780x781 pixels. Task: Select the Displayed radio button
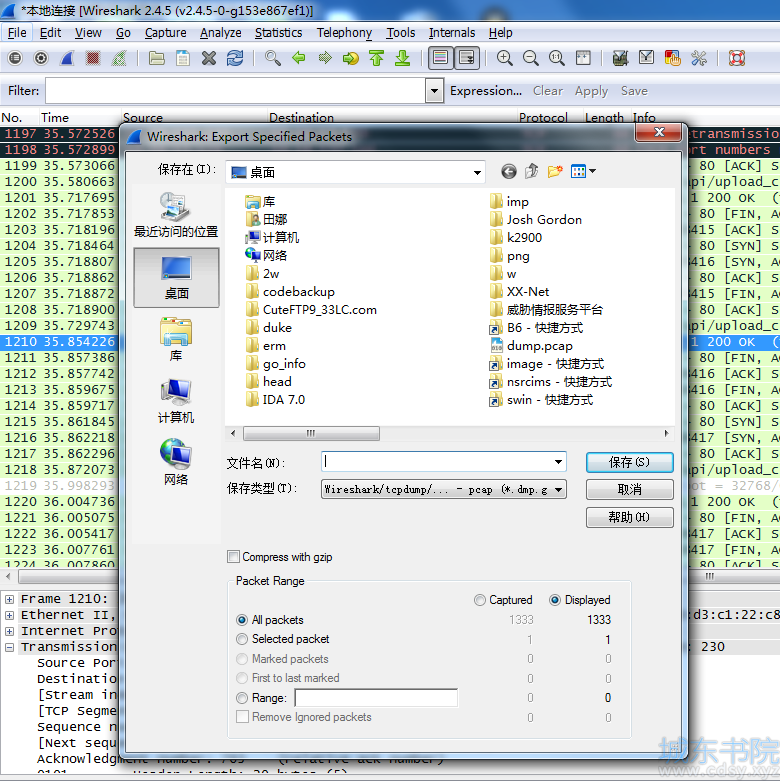click(555, 600)
